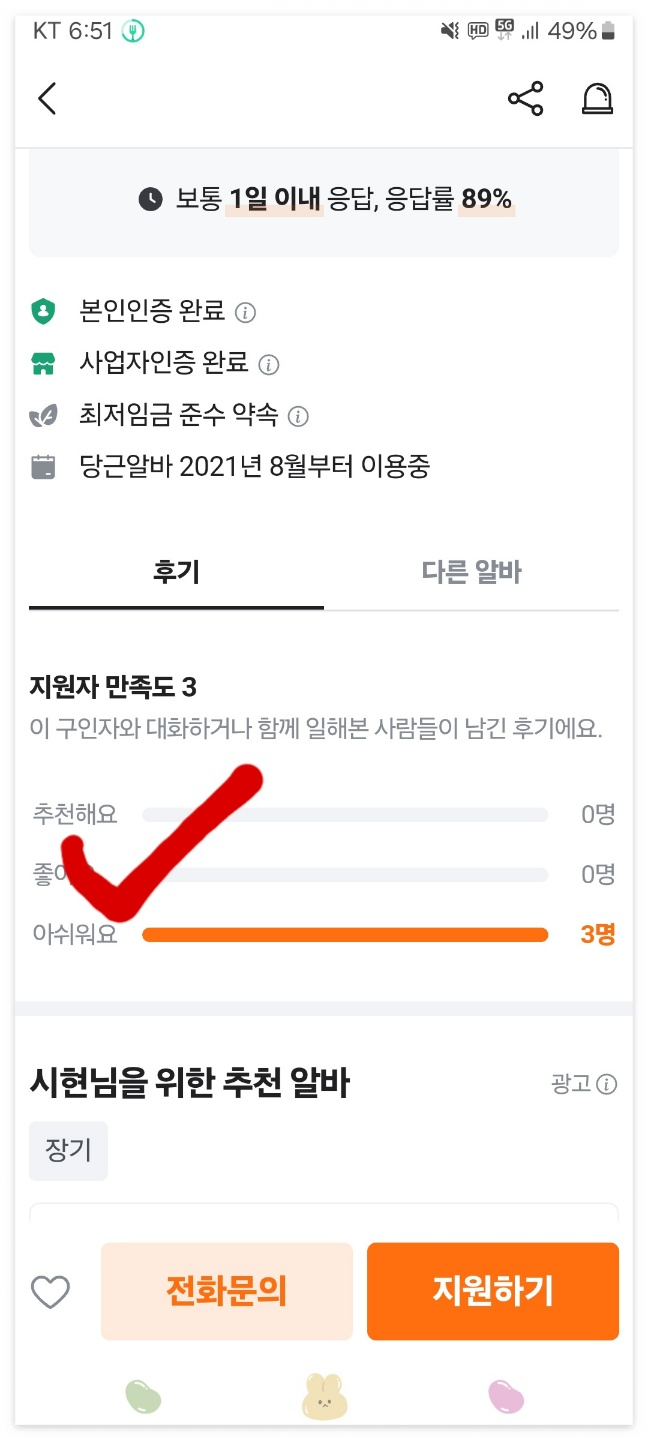Tap the orange 아쉬워요 rating bar

click(345, 934)
